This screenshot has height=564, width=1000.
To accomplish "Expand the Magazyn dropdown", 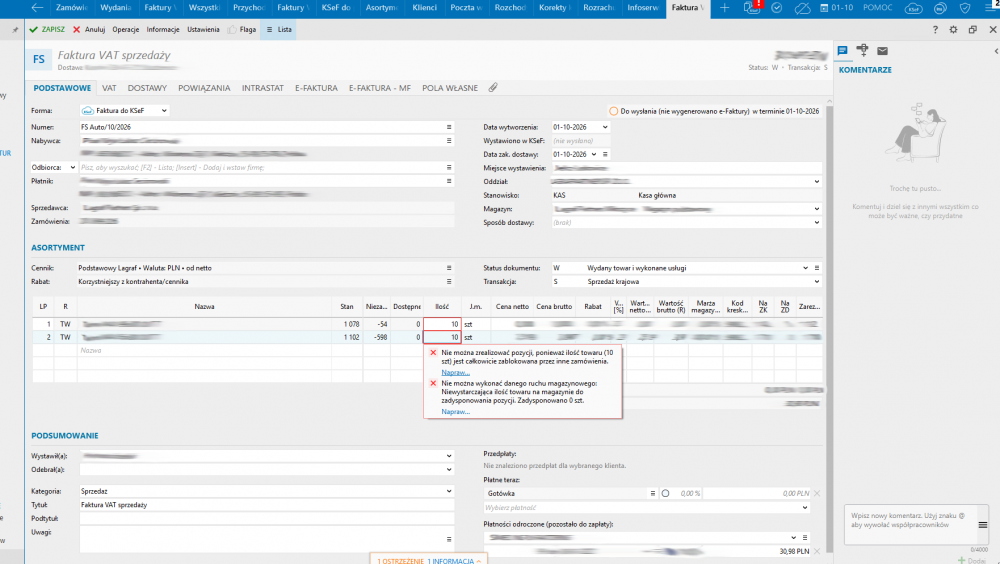I will click(816, 209).
